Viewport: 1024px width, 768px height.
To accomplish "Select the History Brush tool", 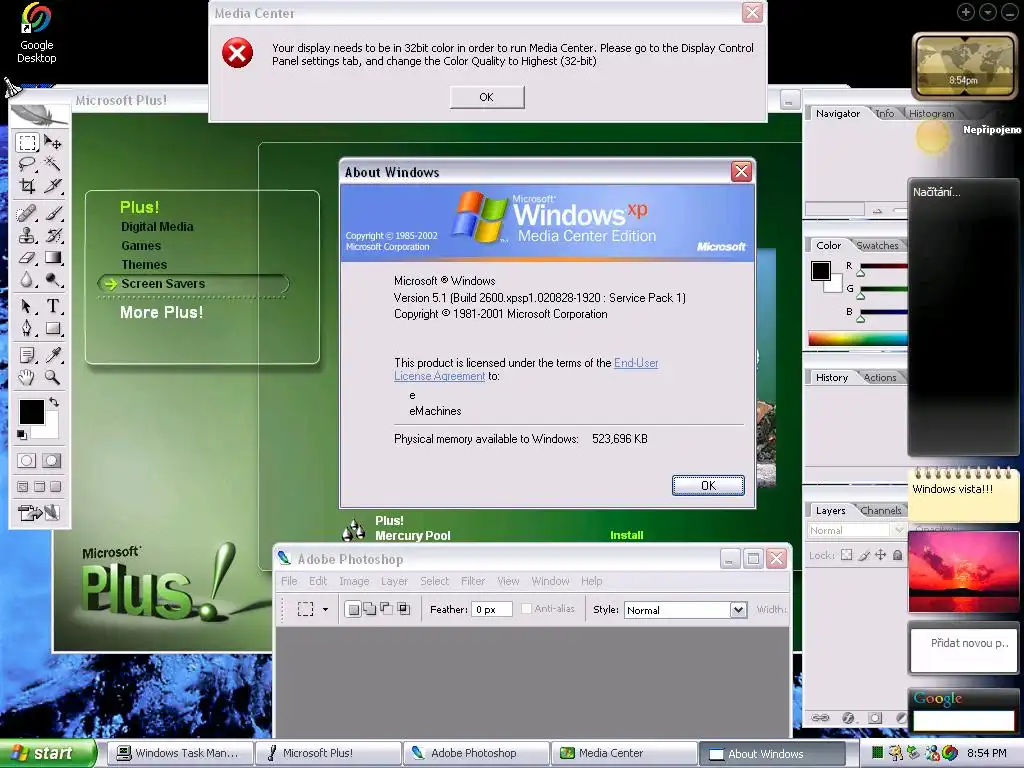I will (x=53, y=235).
